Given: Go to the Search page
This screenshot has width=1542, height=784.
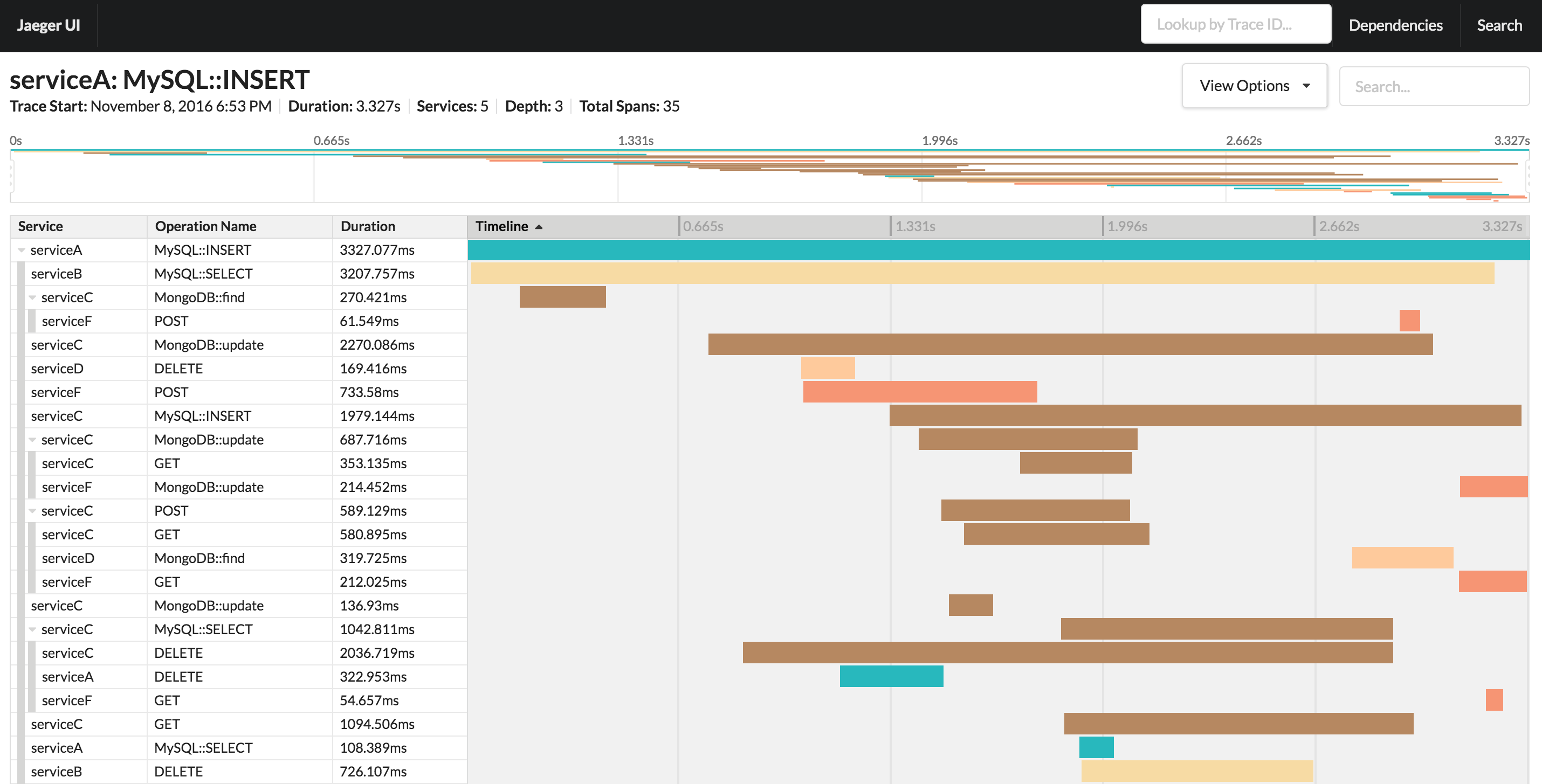Looking at the screenshot, I should (1498, 25).
